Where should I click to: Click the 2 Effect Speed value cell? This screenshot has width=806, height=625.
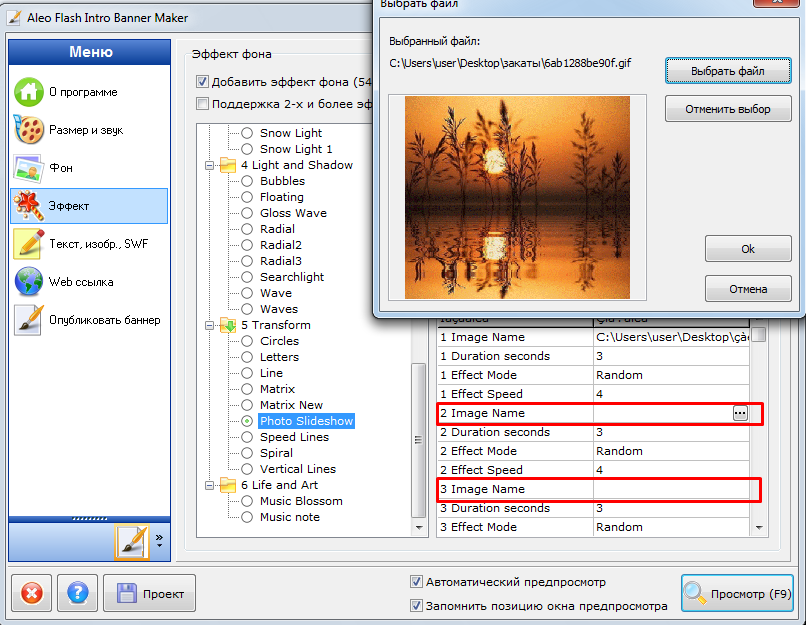tap(671, 470)
